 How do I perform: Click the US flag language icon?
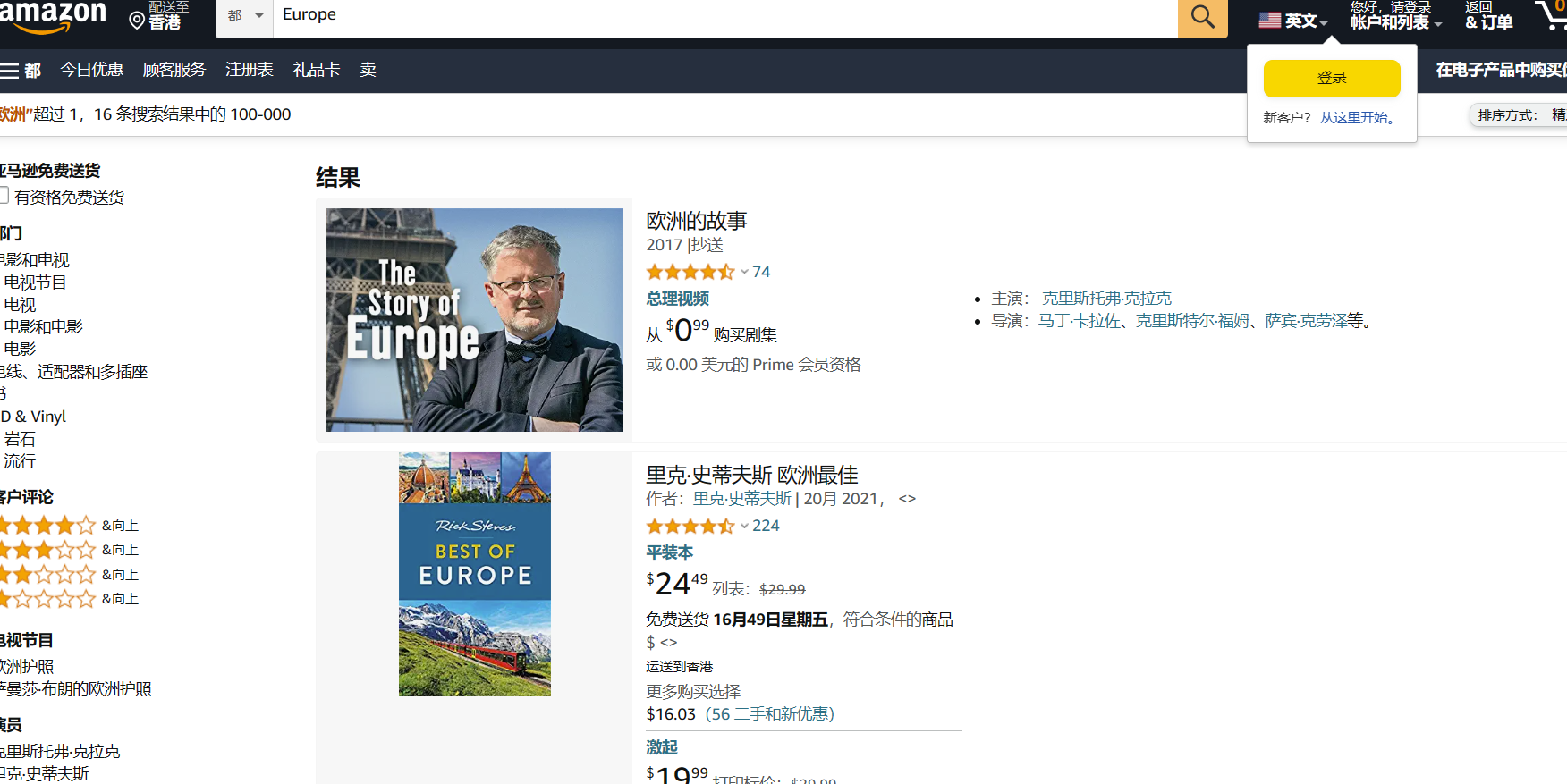point(1269,20)
